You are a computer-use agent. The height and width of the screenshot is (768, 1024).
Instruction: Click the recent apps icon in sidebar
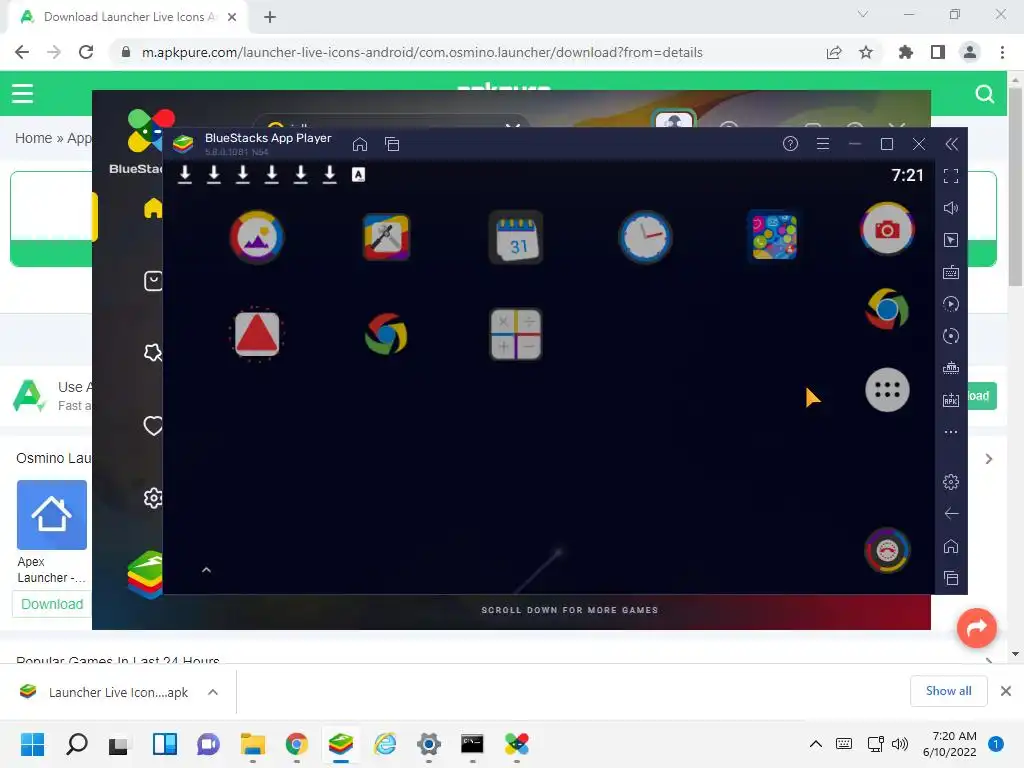click(951, 578)
